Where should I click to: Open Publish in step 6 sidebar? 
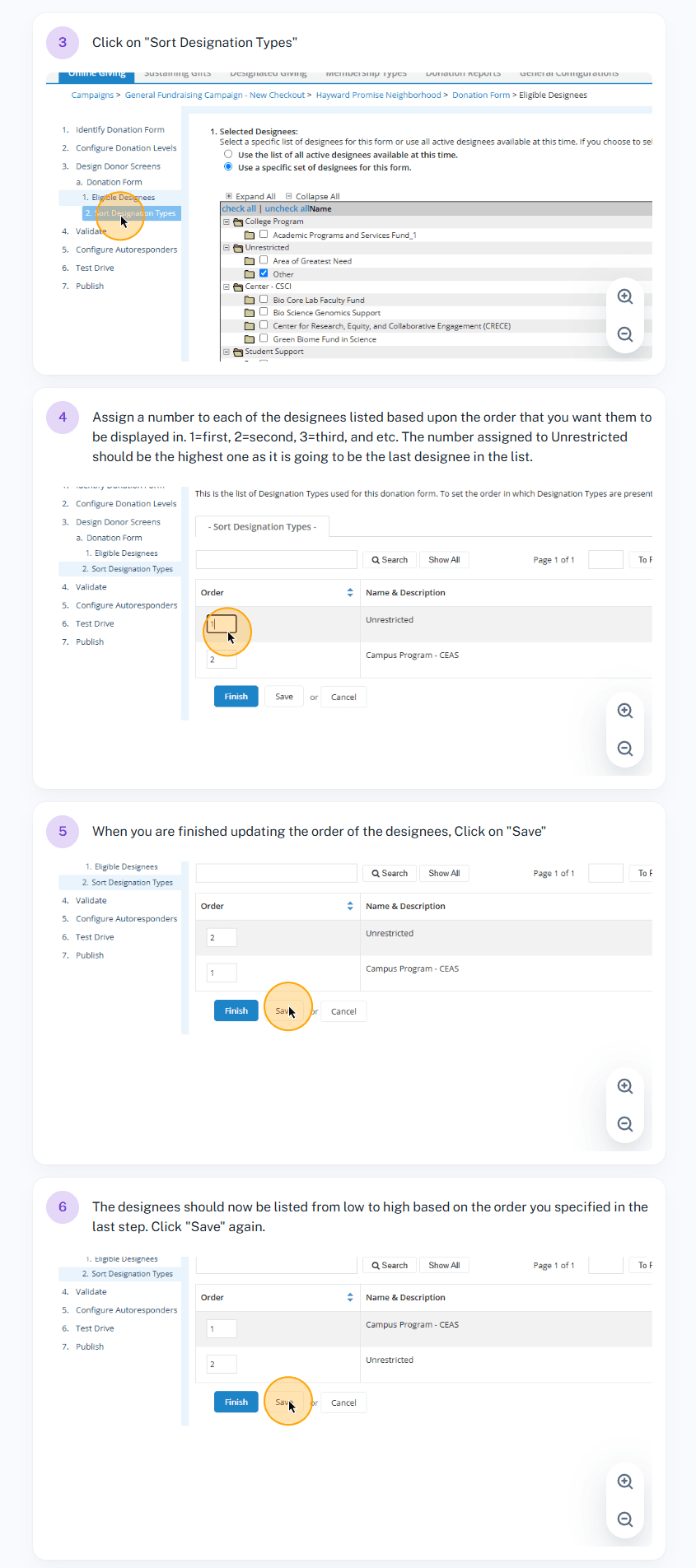tap(90, 1346)
